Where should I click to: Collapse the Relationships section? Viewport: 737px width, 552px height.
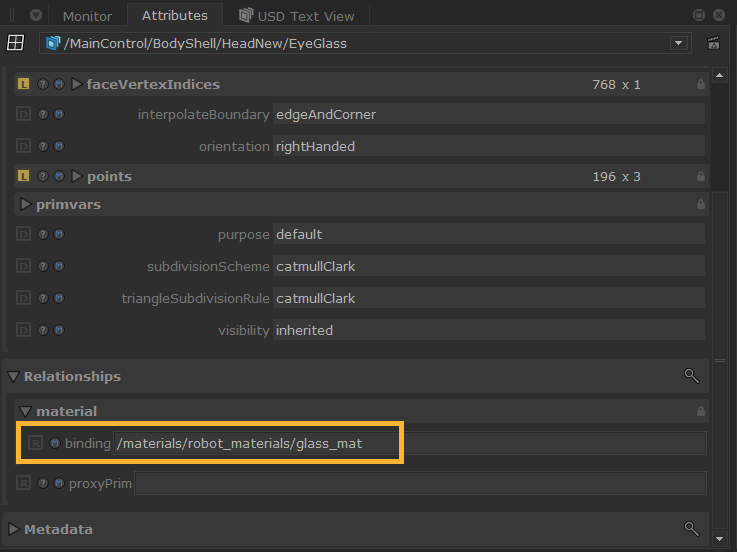coord(13,377)
